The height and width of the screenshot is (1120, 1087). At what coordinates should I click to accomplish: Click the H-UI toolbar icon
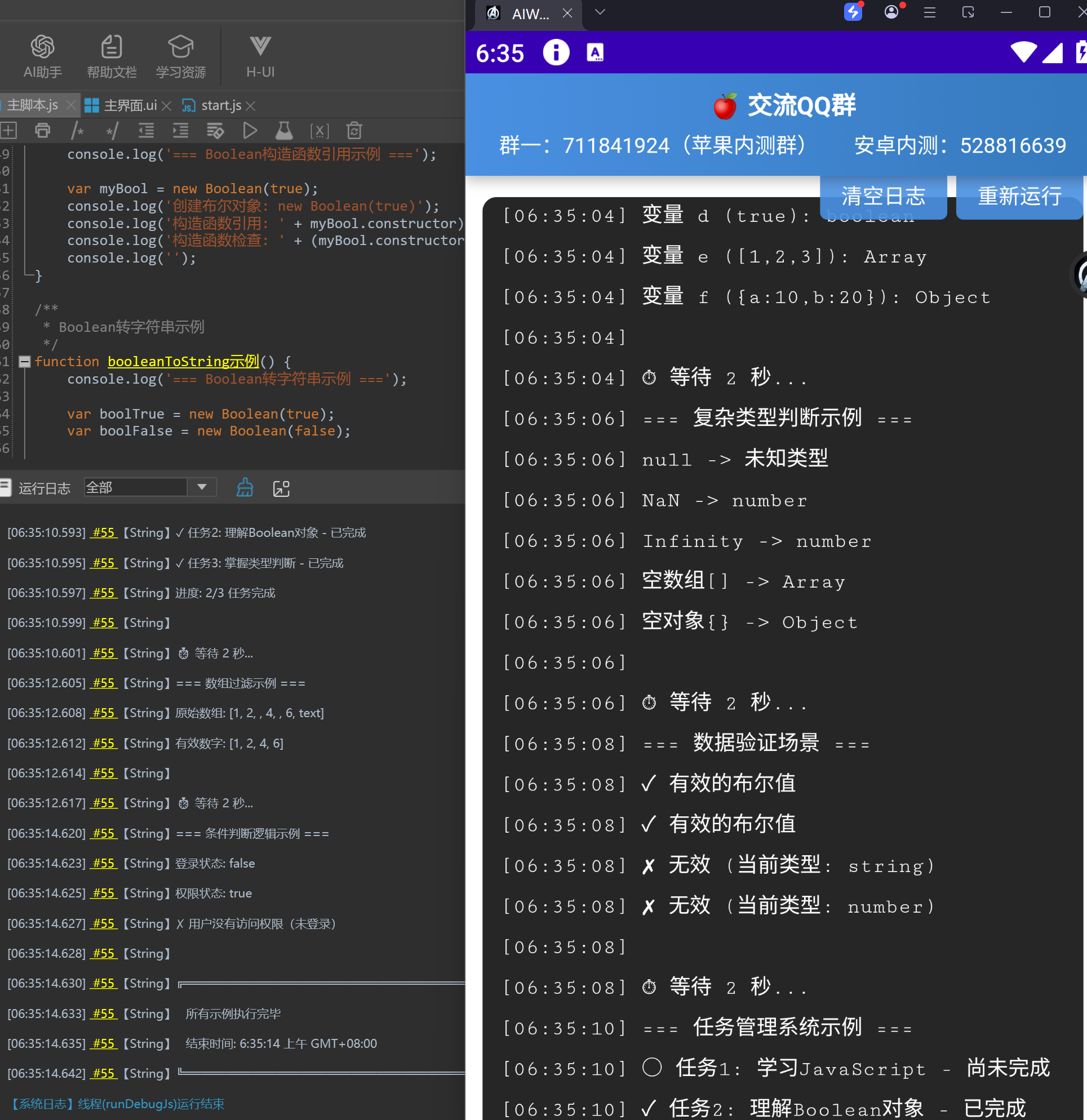tap(260, 56)
